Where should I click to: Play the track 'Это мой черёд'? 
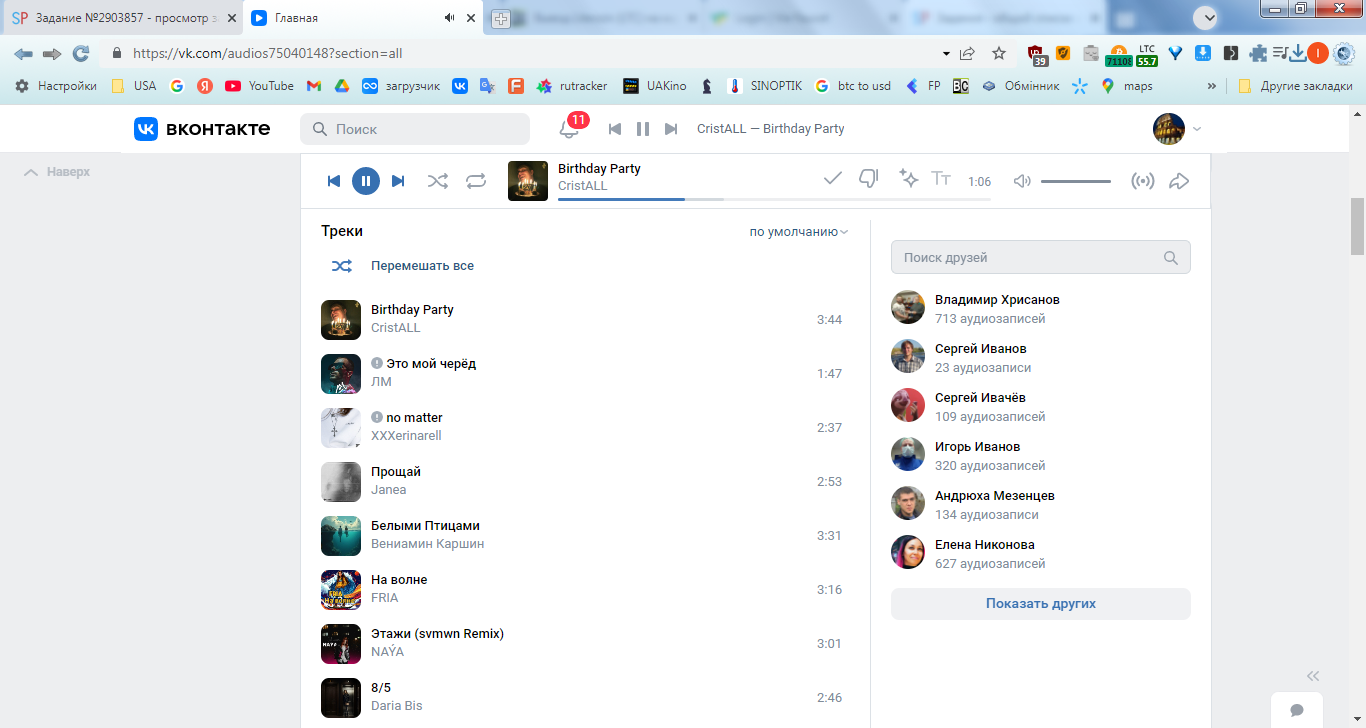(341, 373)
